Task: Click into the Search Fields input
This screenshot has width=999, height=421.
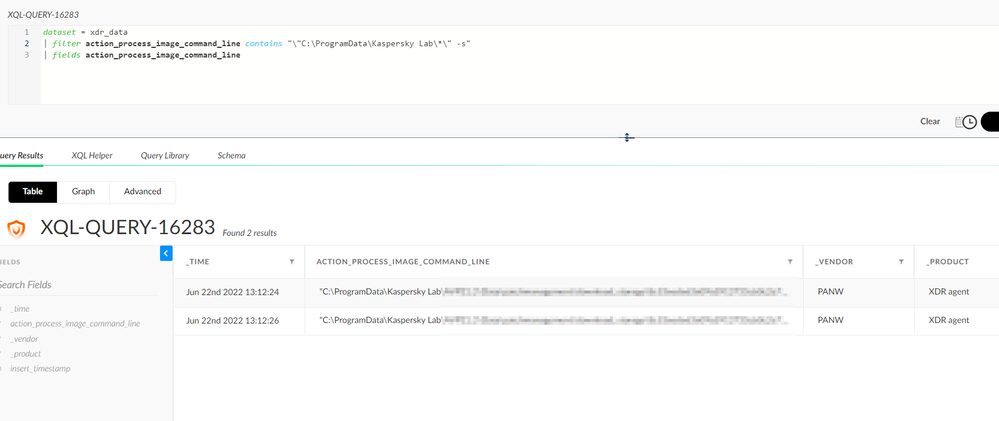Action: click(x=78, y=285)
